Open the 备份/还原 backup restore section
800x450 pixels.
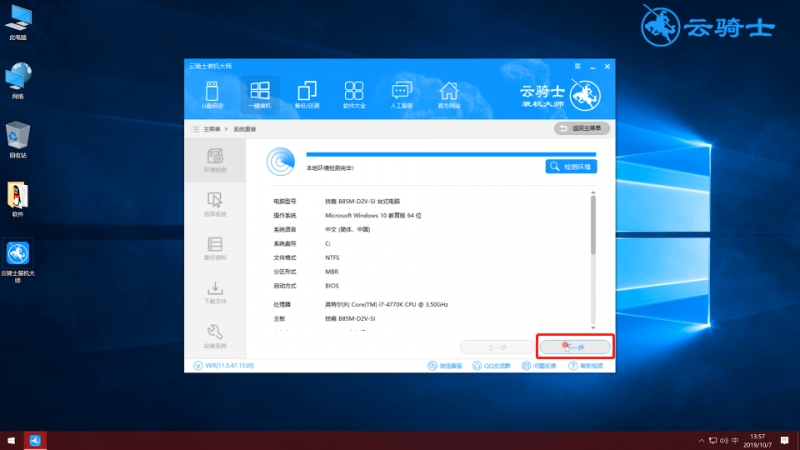pyautogui.click(x=307, y=95)
